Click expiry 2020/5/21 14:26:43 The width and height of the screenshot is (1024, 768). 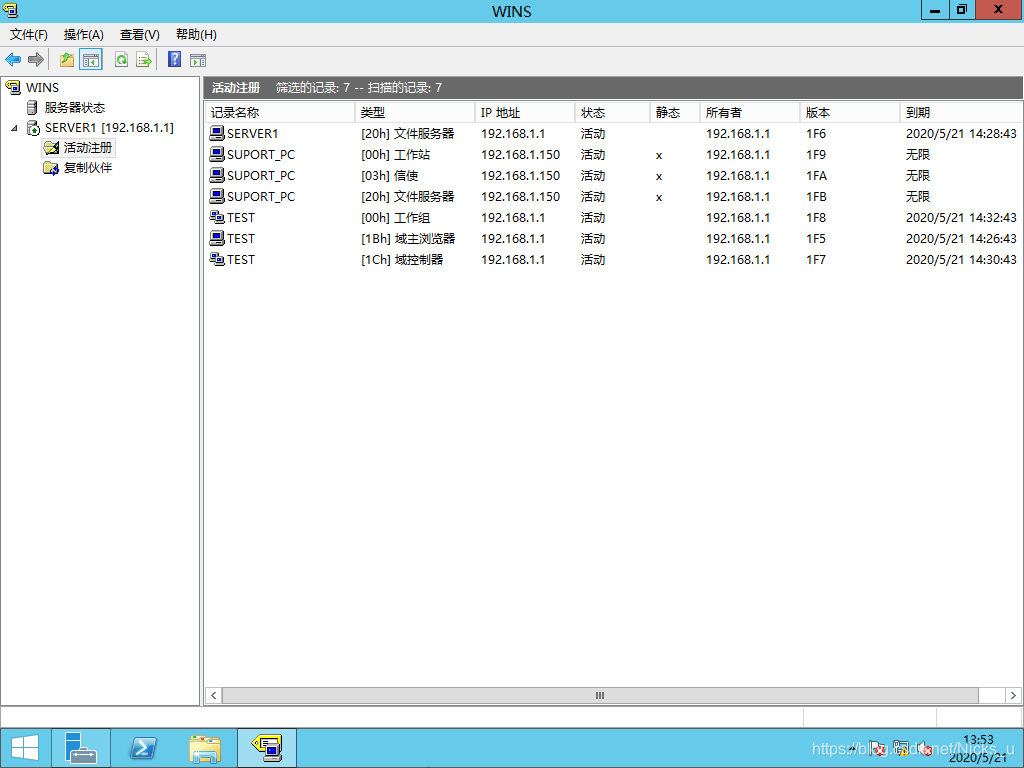(961, 238)
